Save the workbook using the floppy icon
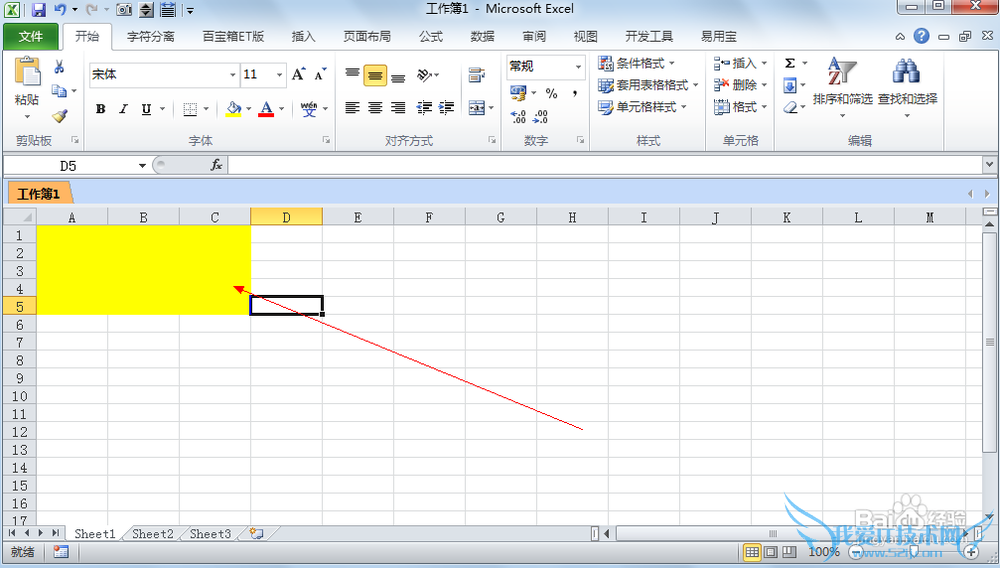 [38, 10]
